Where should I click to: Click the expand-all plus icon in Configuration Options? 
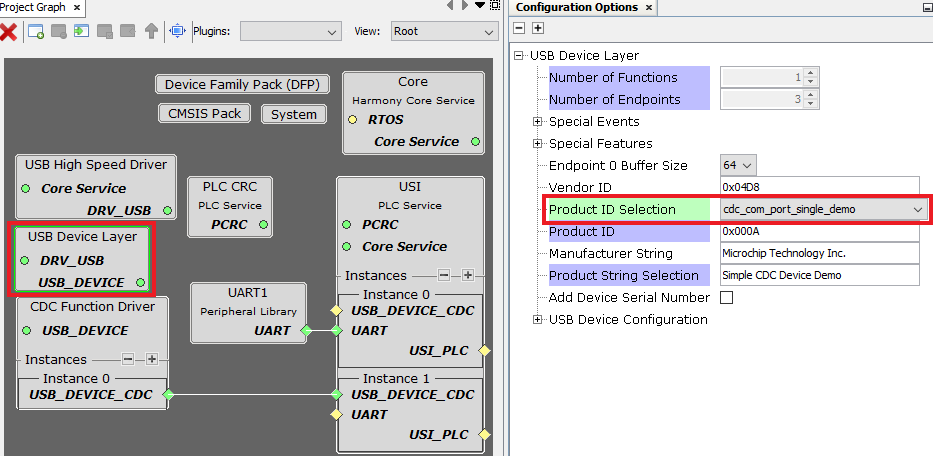(x=538, y=28)
